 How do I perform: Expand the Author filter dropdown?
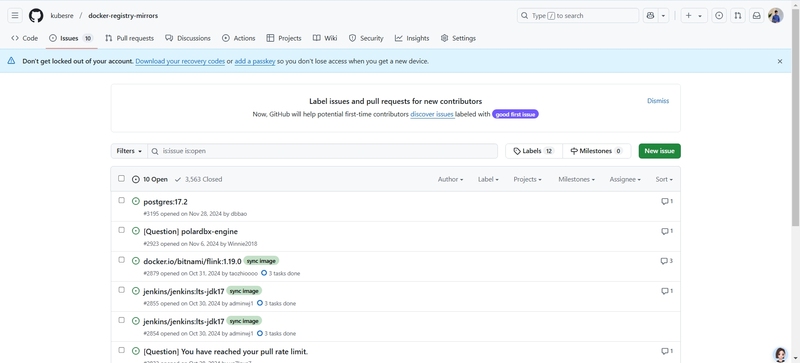451,180
